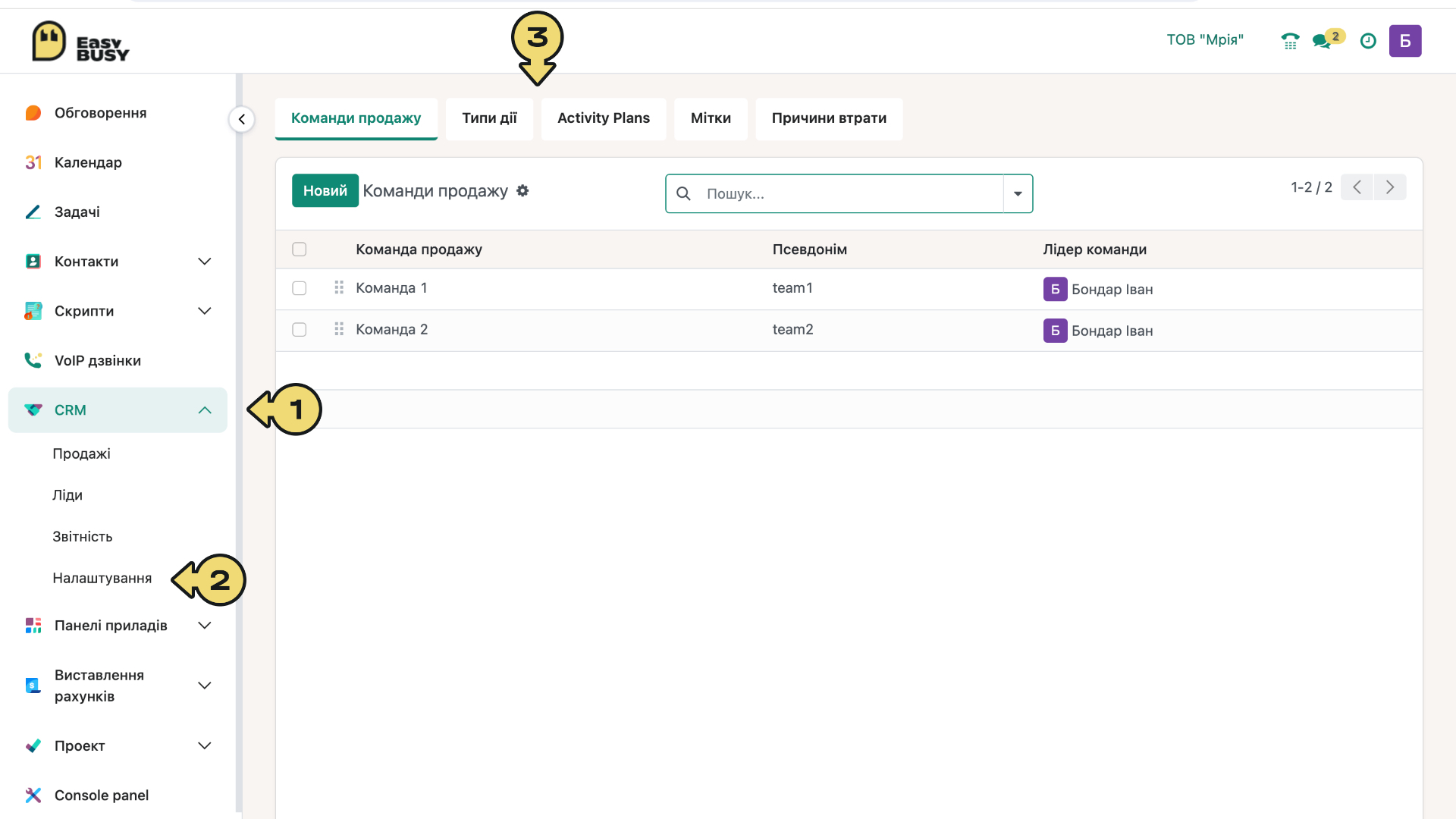
Task: Switch to the Команди продажу tab
Action: [356, 118]
